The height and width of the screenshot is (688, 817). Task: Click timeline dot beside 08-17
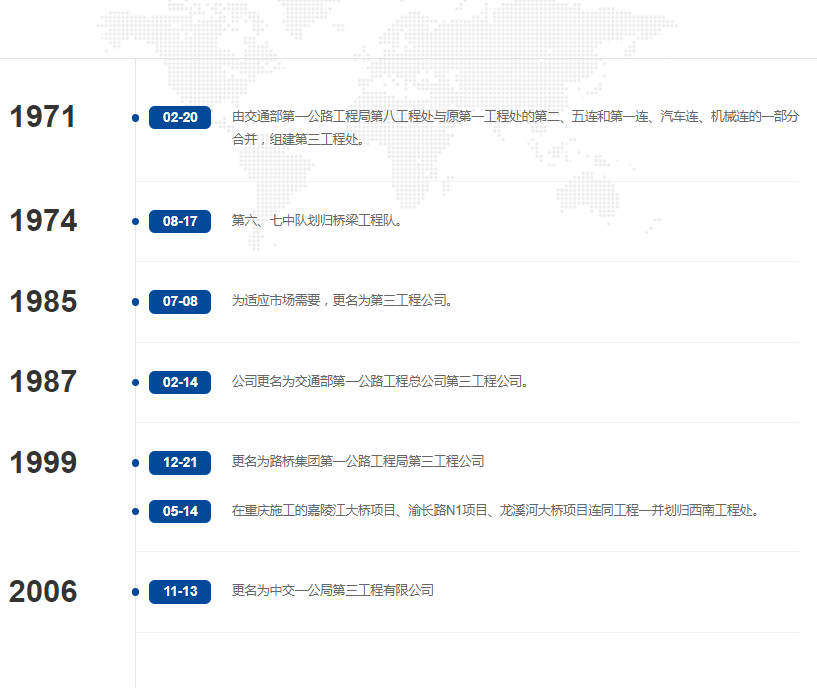coord(135,222)
